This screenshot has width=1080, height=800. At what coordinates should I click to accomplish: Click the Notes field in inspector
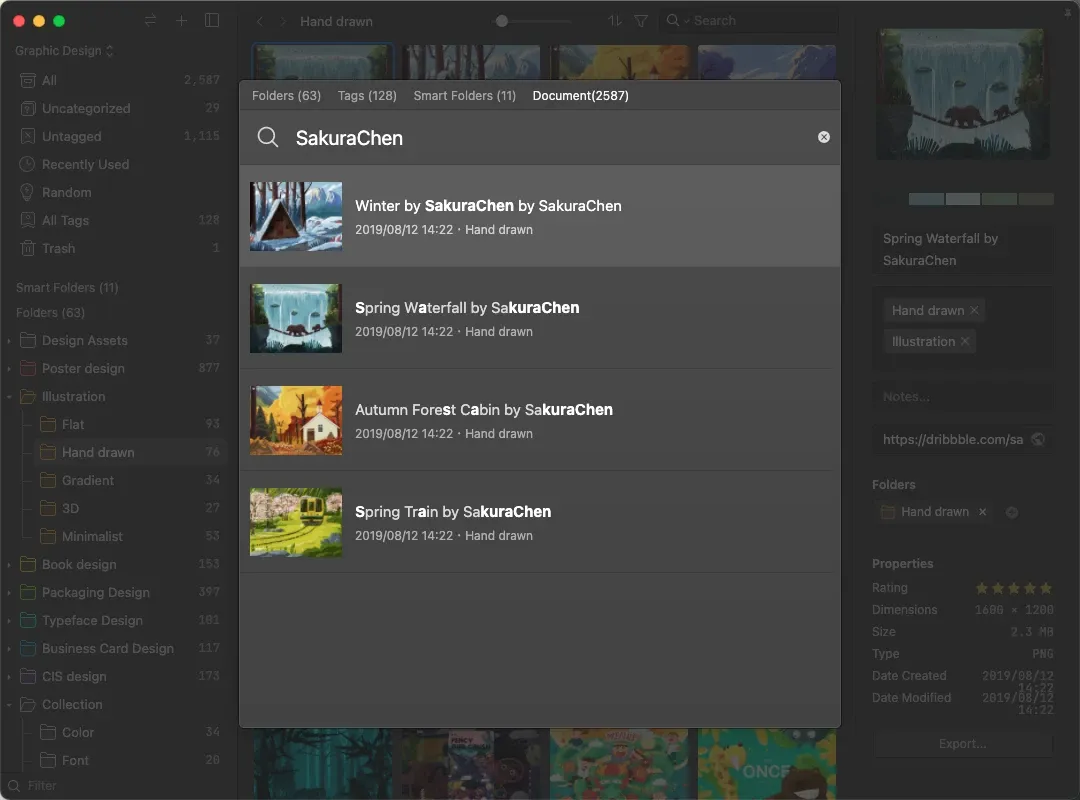pyautogui.click(x=962, y=397)
